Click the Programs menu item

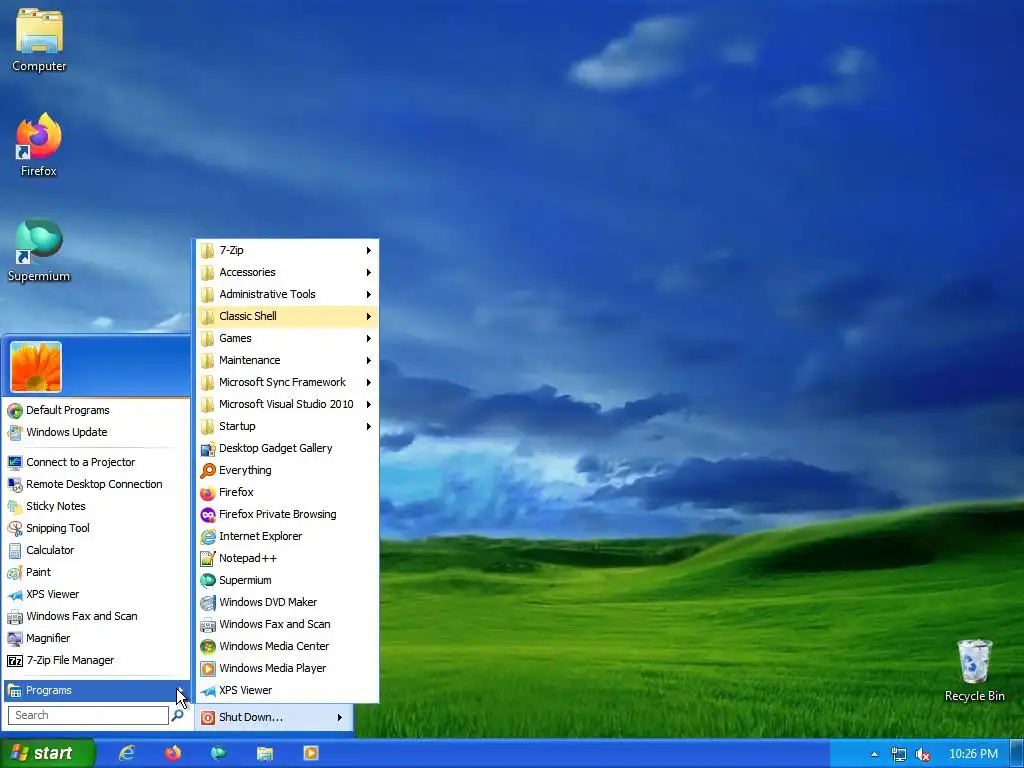96,690
